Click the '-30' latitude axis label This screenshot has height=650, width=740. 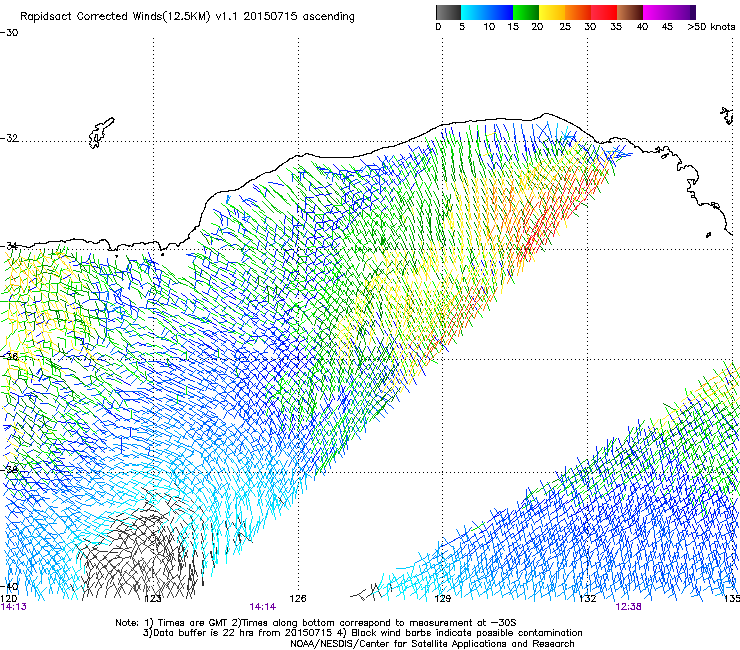[x=9, y=33]
